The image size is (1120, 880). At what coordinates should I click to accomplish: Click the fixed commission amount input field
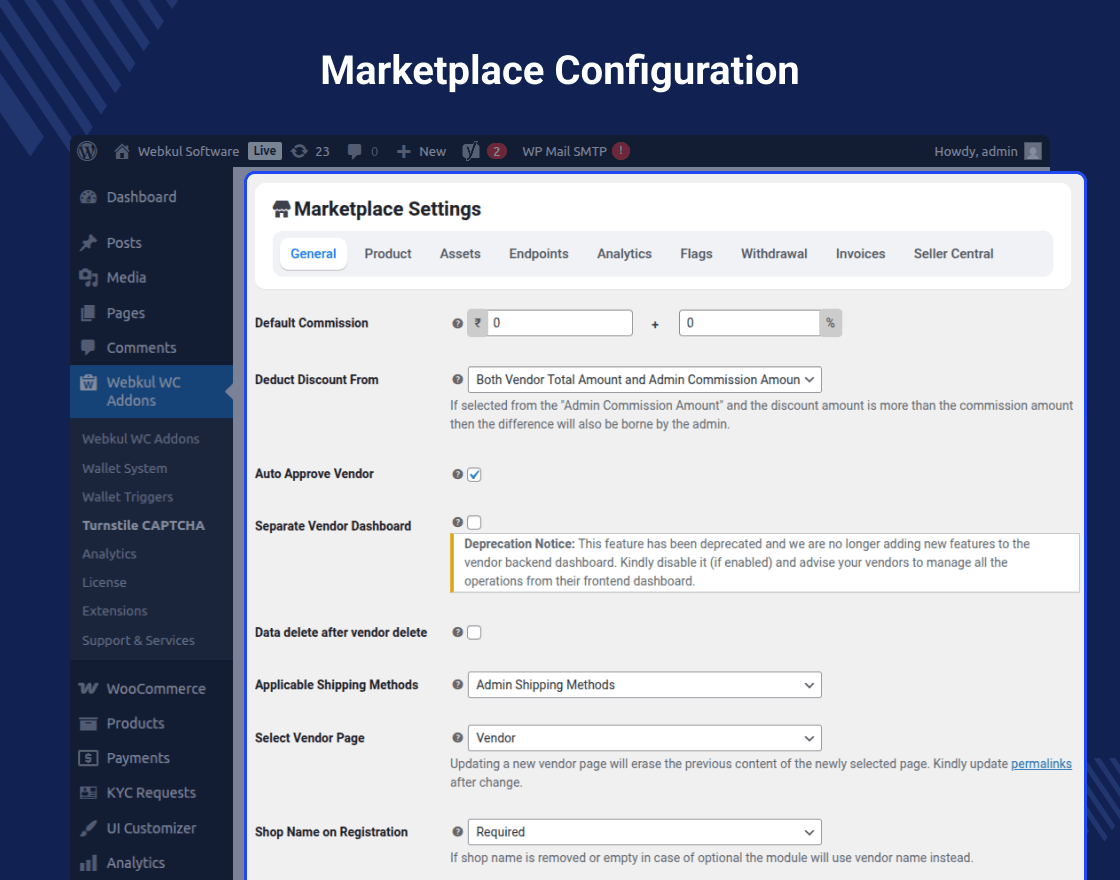point(559,323)
